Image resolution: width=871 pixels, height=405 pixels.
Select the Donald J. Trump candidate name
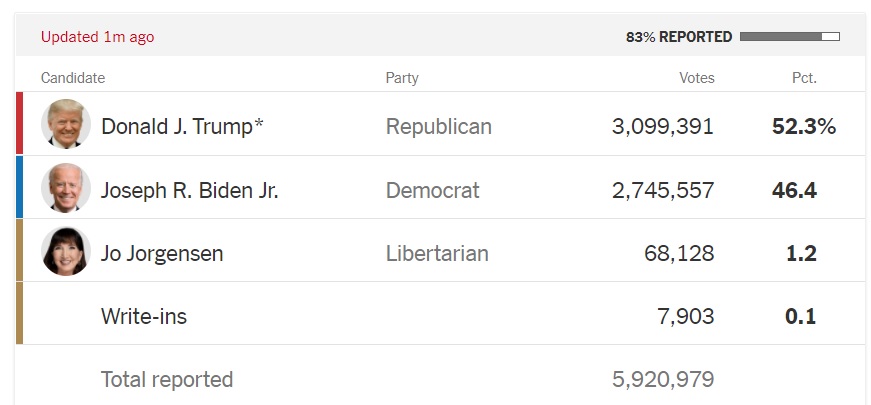tap(182, 127)
